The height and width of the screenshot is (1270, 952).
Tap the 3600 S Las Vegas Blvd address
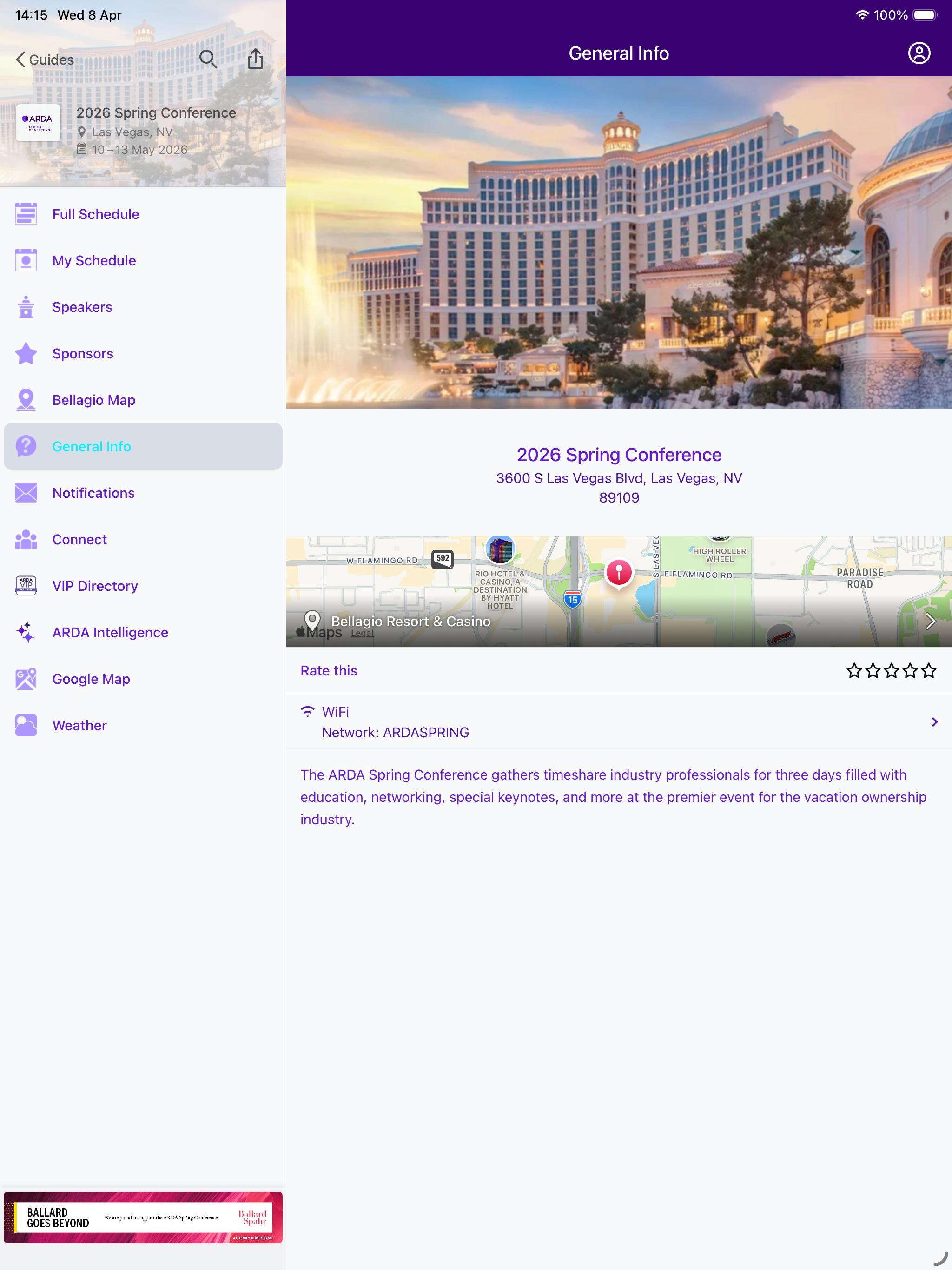(x=619, y=488)
